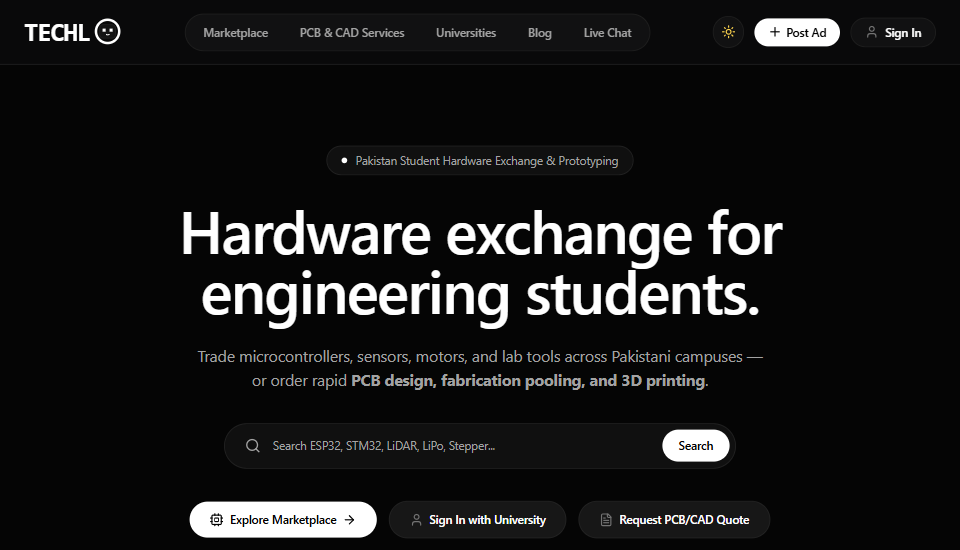The image size is (960, 550).
Task: Click Explore Marketplace button
Action: pyautogui.click(x=283, y=520)
